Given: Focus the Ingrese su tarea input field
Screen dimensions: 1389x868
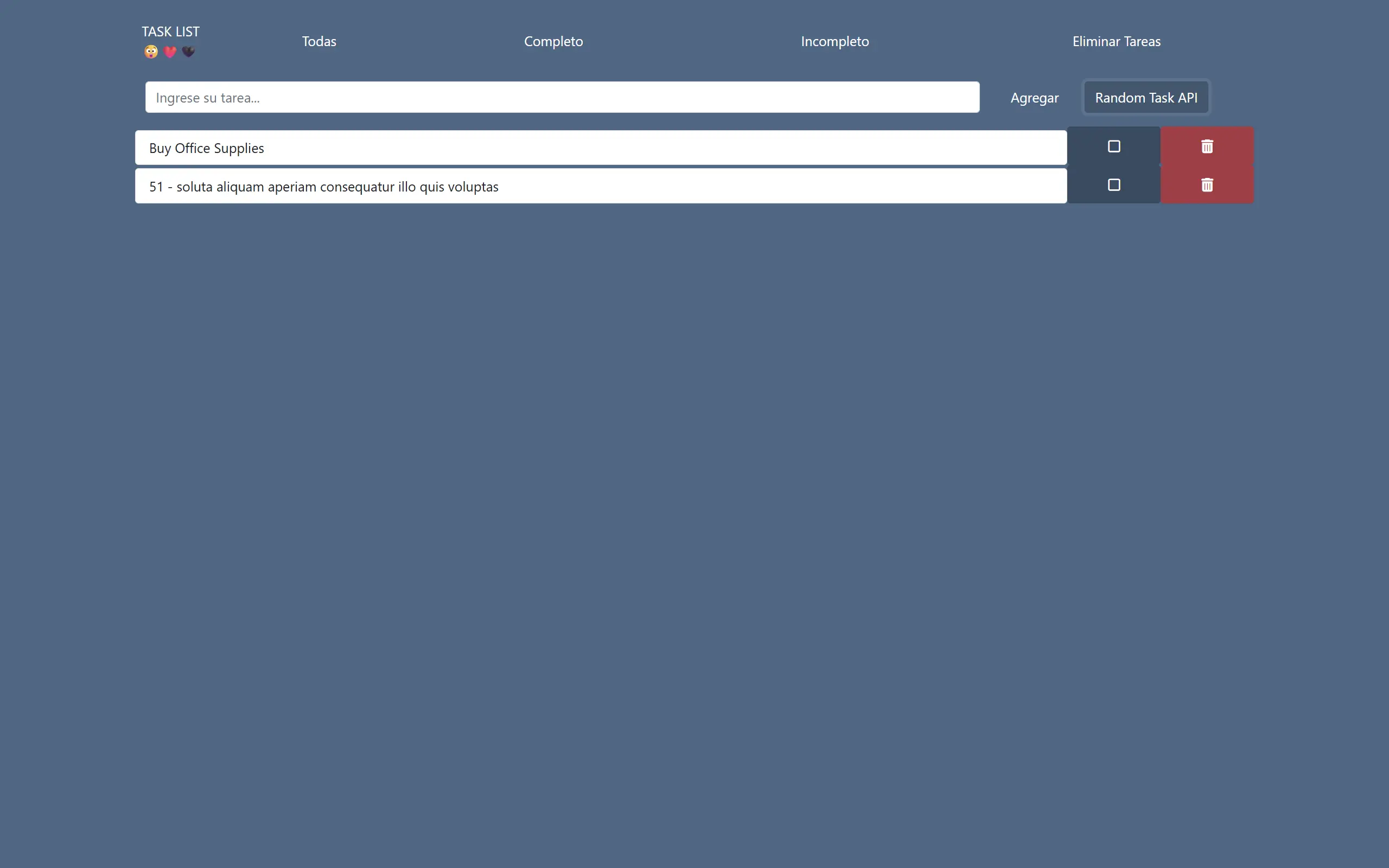Looking at the screenshot, I should [x=562, y=97].
